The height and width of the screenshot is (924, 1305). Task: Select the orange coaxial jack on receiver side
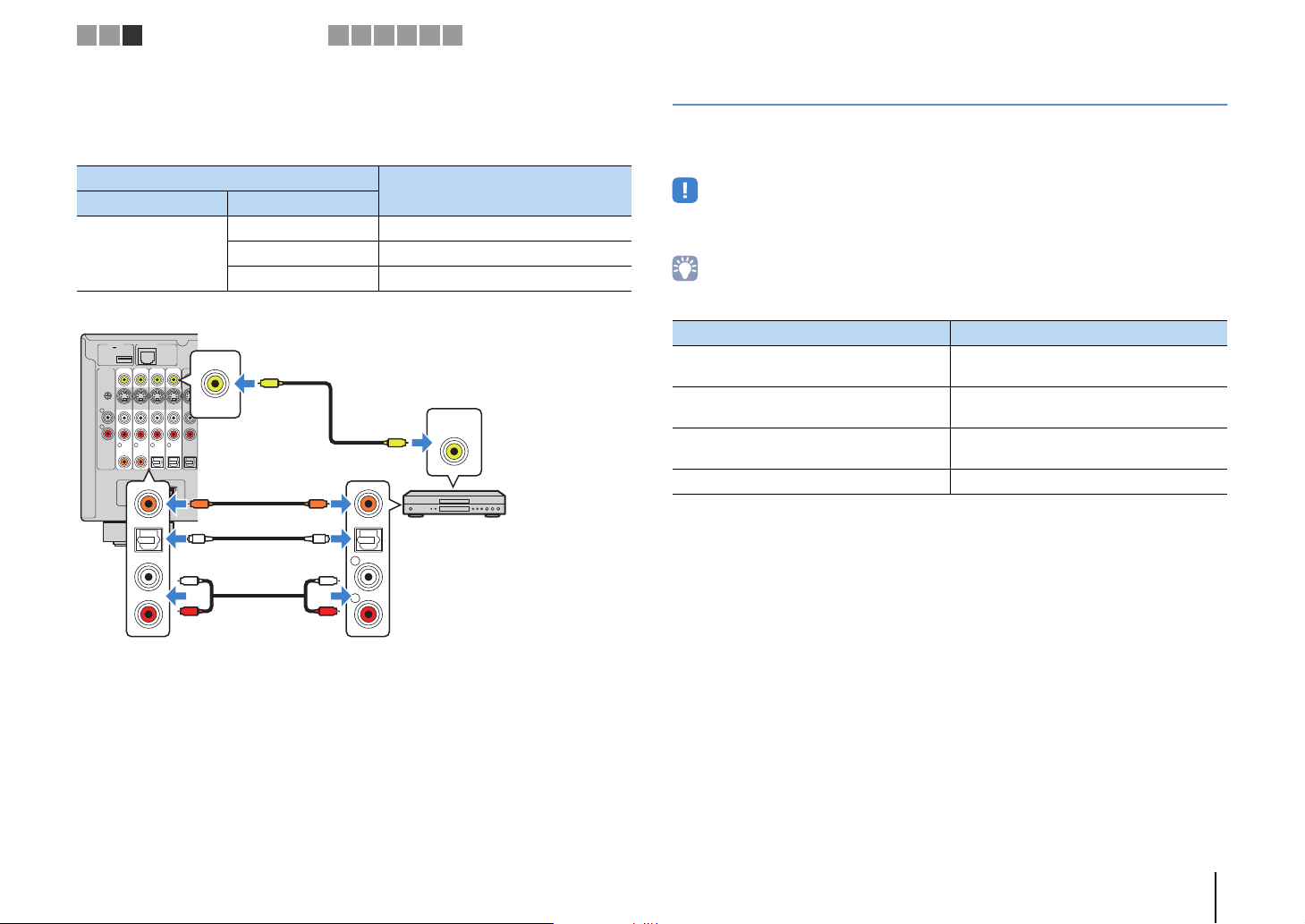[x=148, y=504]
